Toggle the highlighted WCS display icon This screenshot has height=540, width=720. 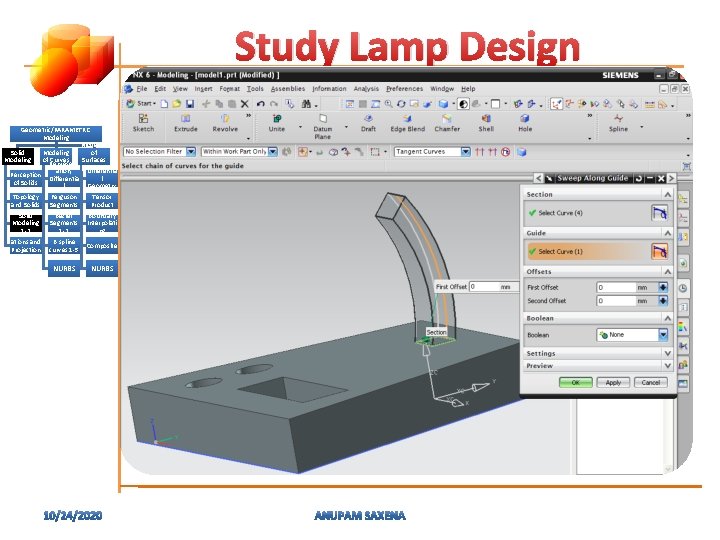pyautogui.click(x=556, y=104)
